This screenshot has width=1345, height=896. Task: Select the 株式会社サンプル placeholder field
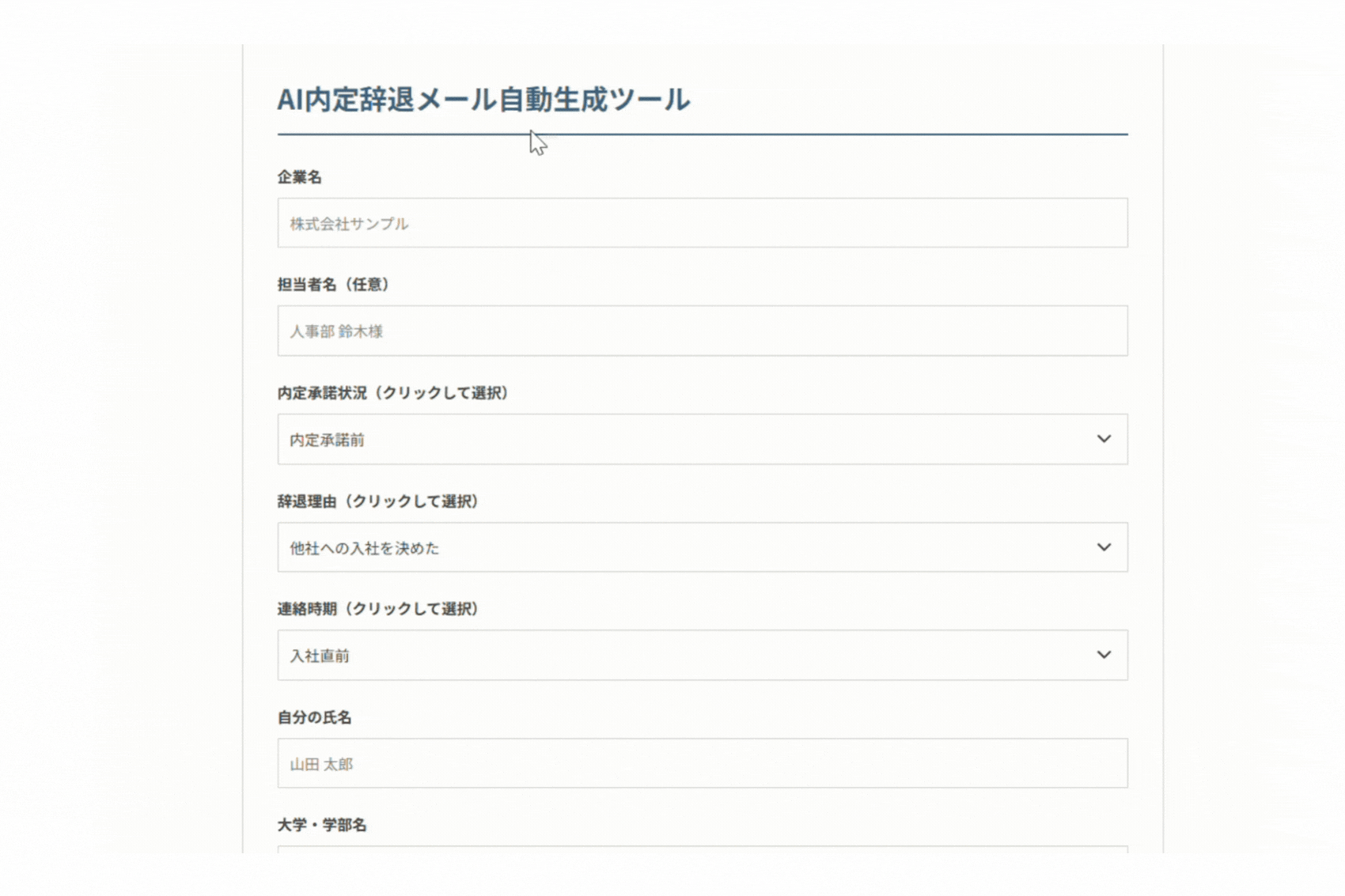click(x=701, y=223)
